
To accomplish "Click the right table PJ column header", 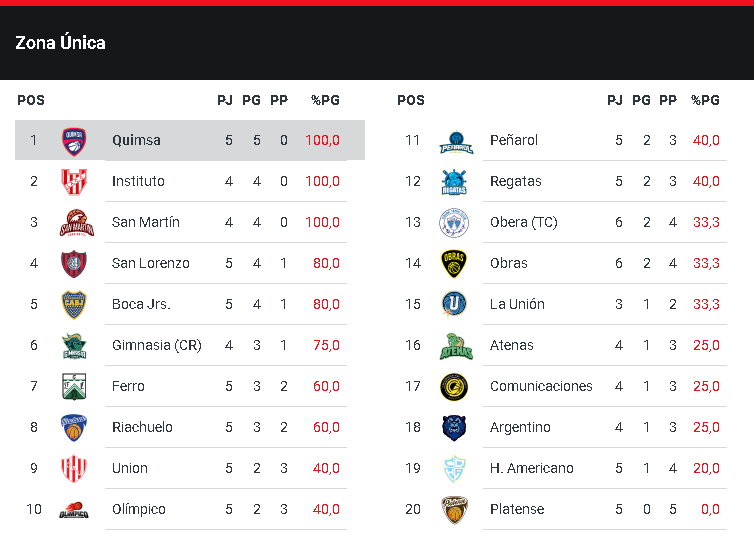I will (615, 100).
